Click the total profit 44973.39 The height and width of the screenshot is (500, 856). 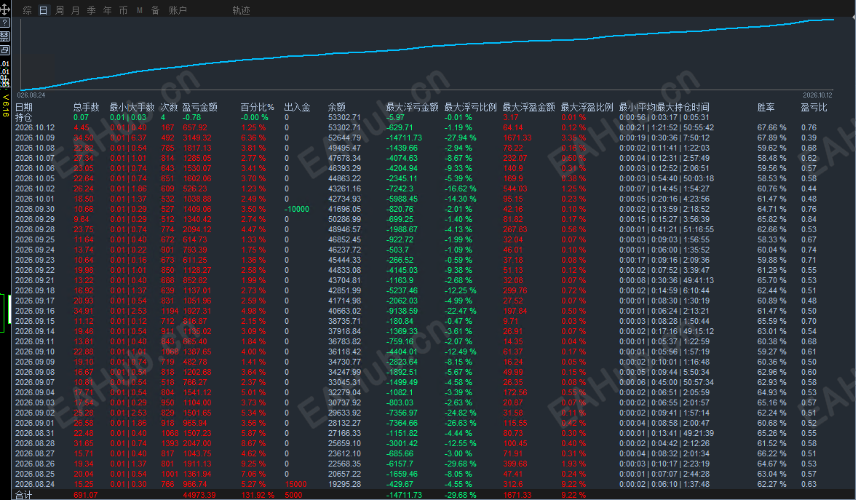point(199,495)
